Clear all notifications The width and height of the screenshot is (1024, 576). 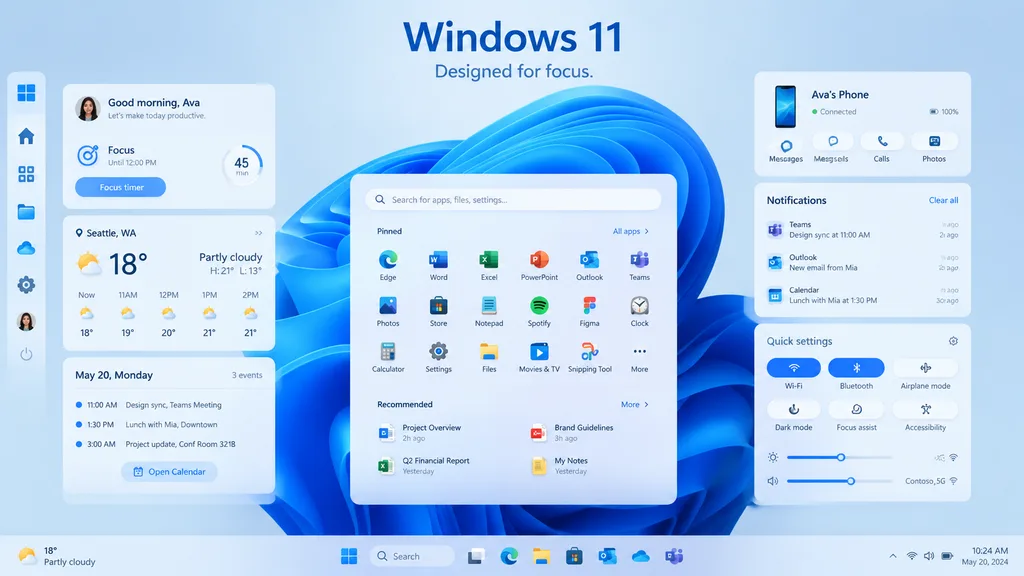943,200
